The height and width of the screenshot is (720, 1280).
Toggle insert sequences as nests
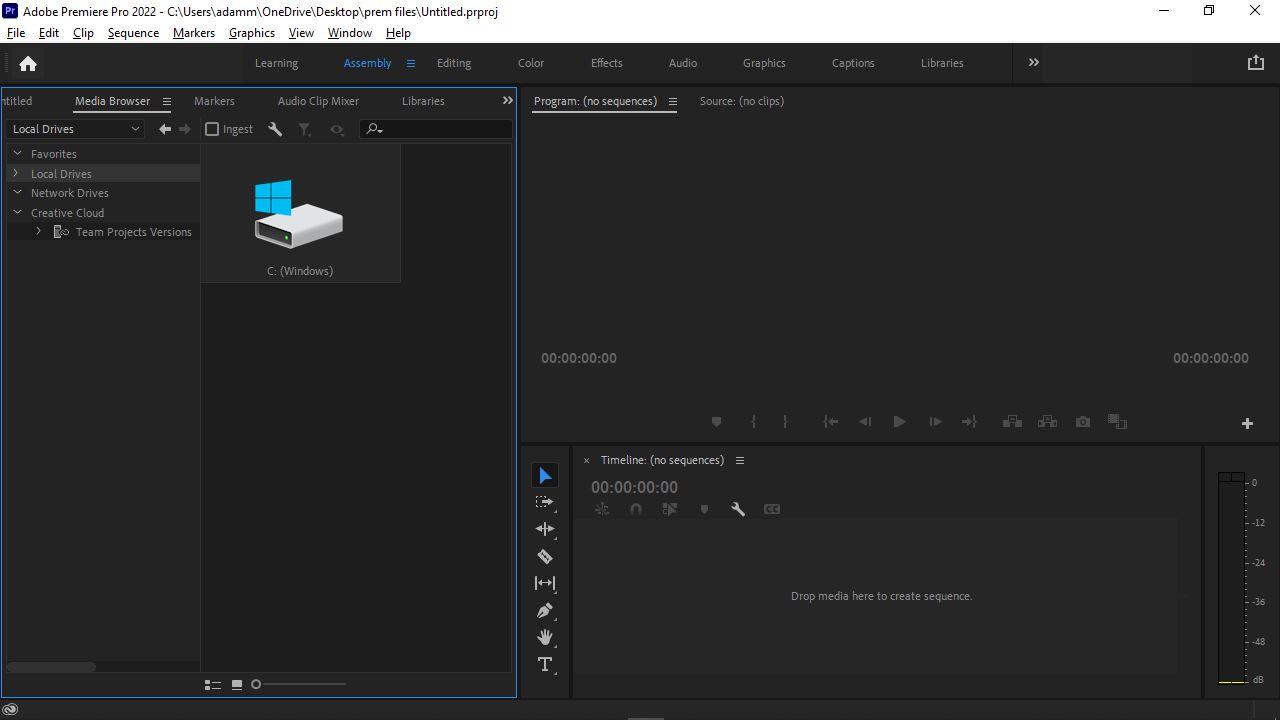(602, 509)
